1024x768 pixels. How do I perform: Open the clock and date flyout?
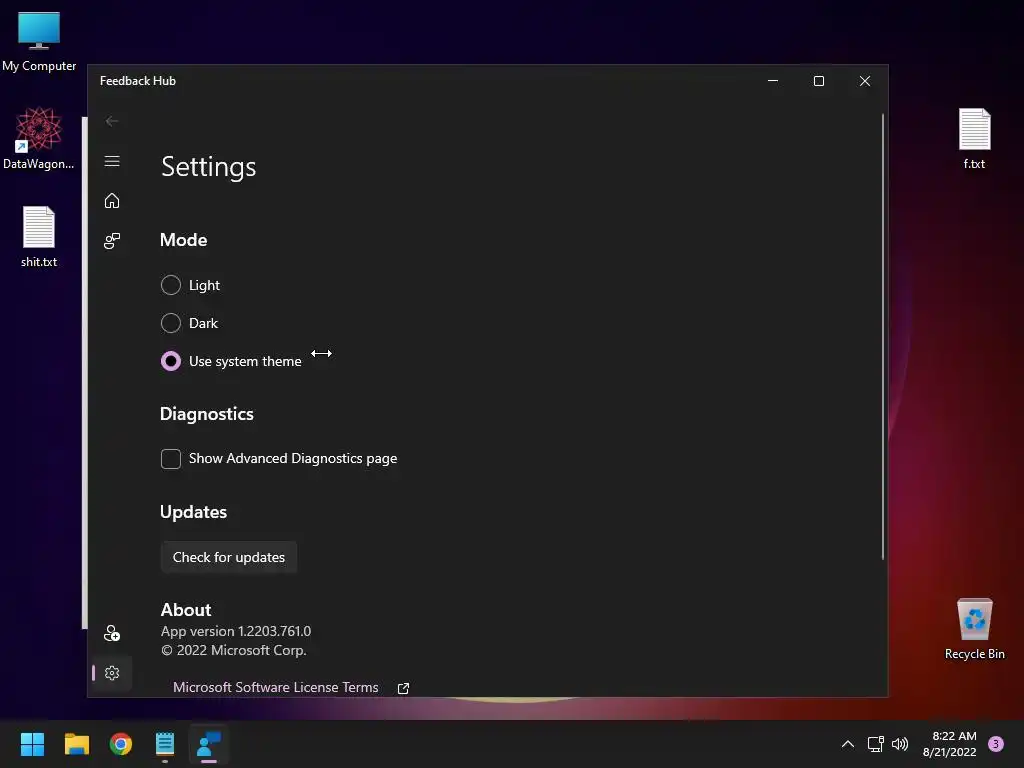(950, 744)
